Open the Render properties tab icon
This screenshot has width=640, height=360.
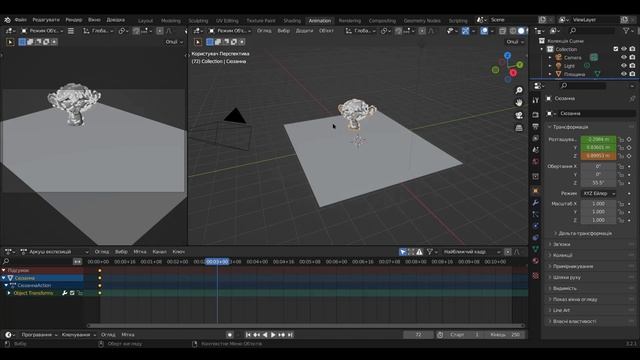tap(536, 115)
